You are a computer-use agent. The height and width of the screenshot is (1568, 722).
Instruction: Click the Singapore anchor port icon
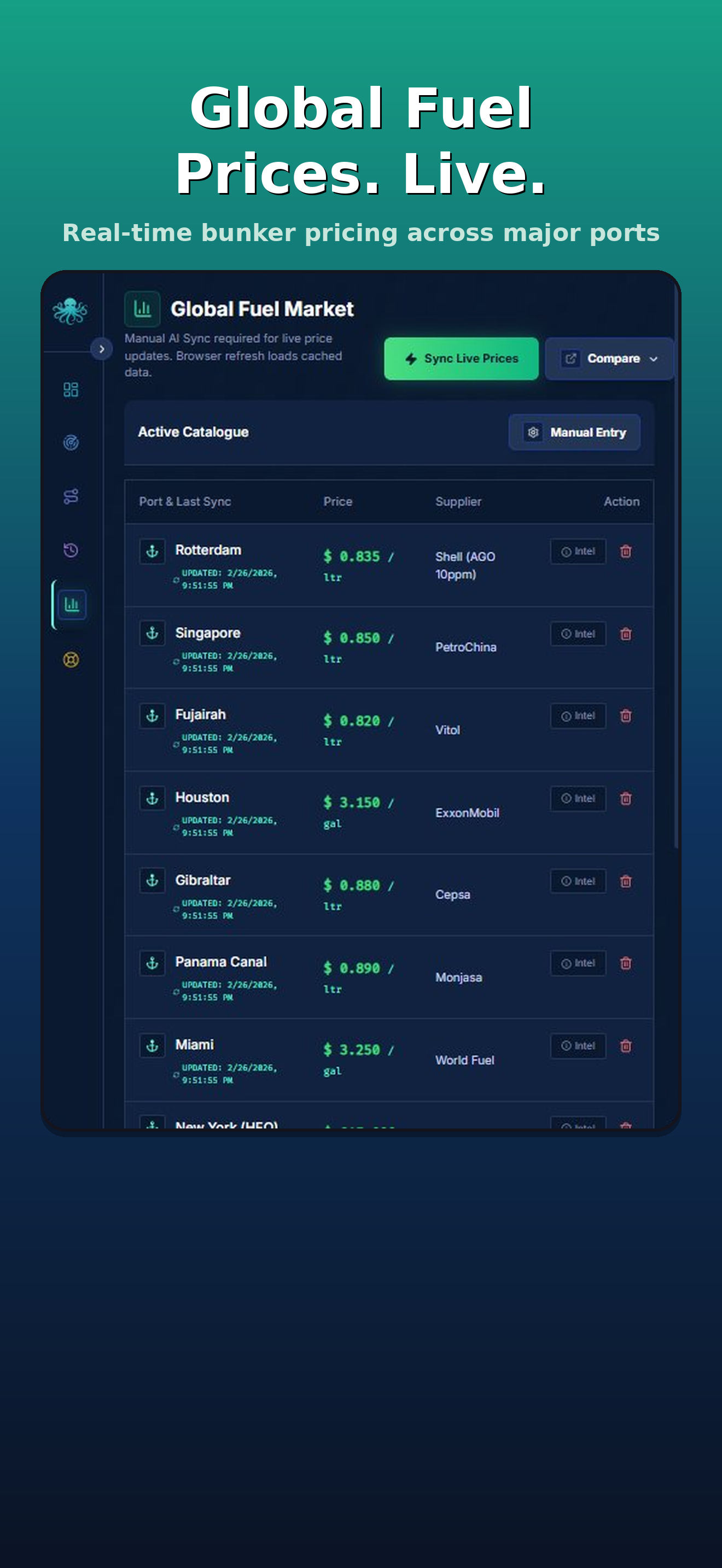point(152,633)
